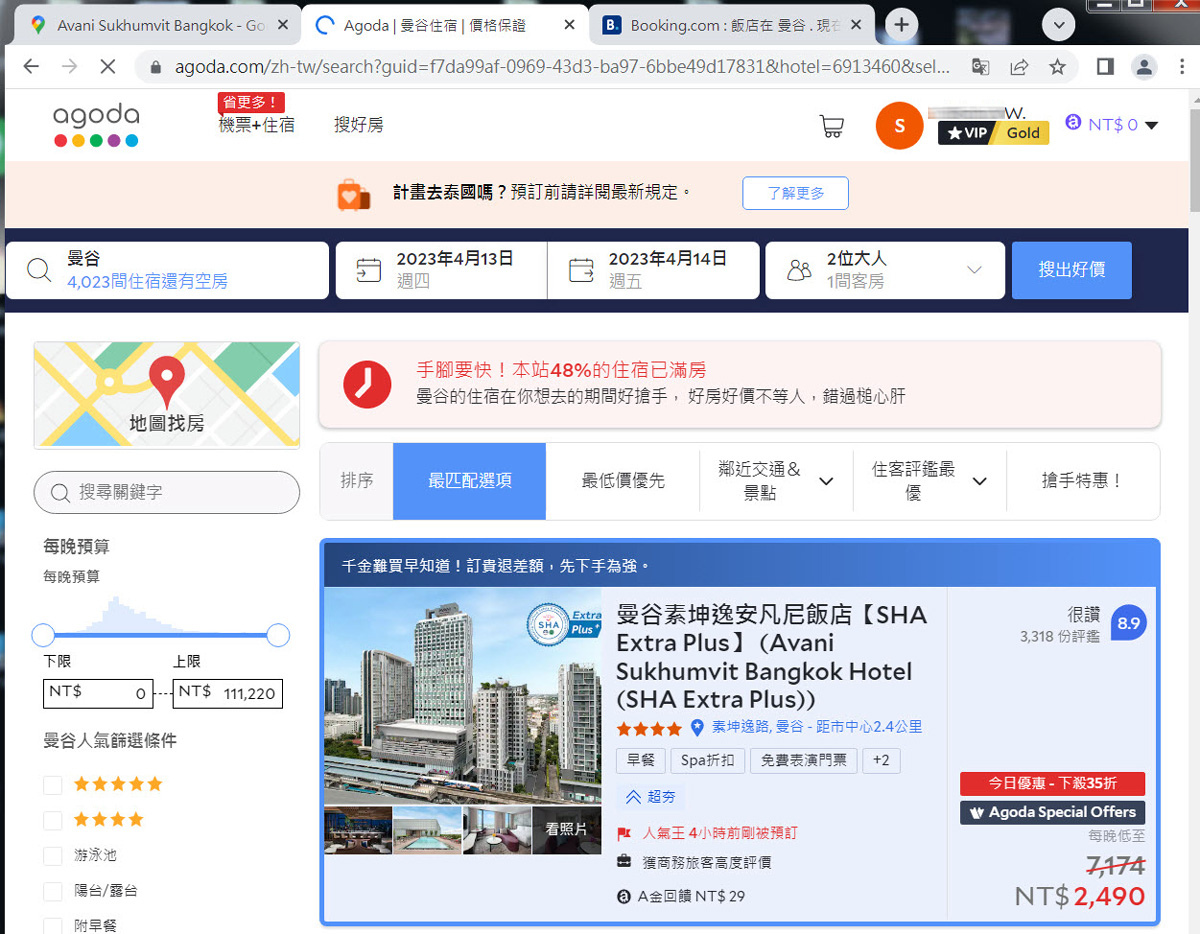This screenshot has height=934, width=1200.
Task: Click 了解更多 button
Action: point(795,193)
